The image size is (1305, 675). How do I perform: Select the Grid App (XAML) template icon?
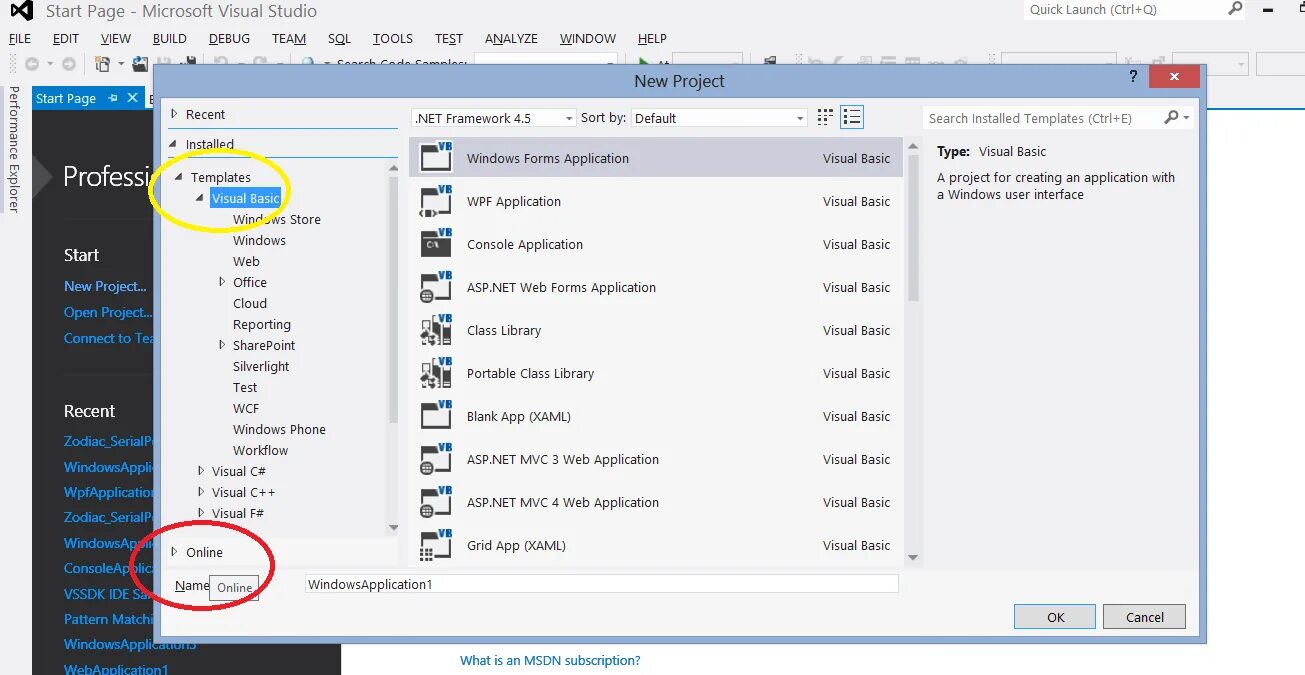pyautogui.click(x=436, y=545)
